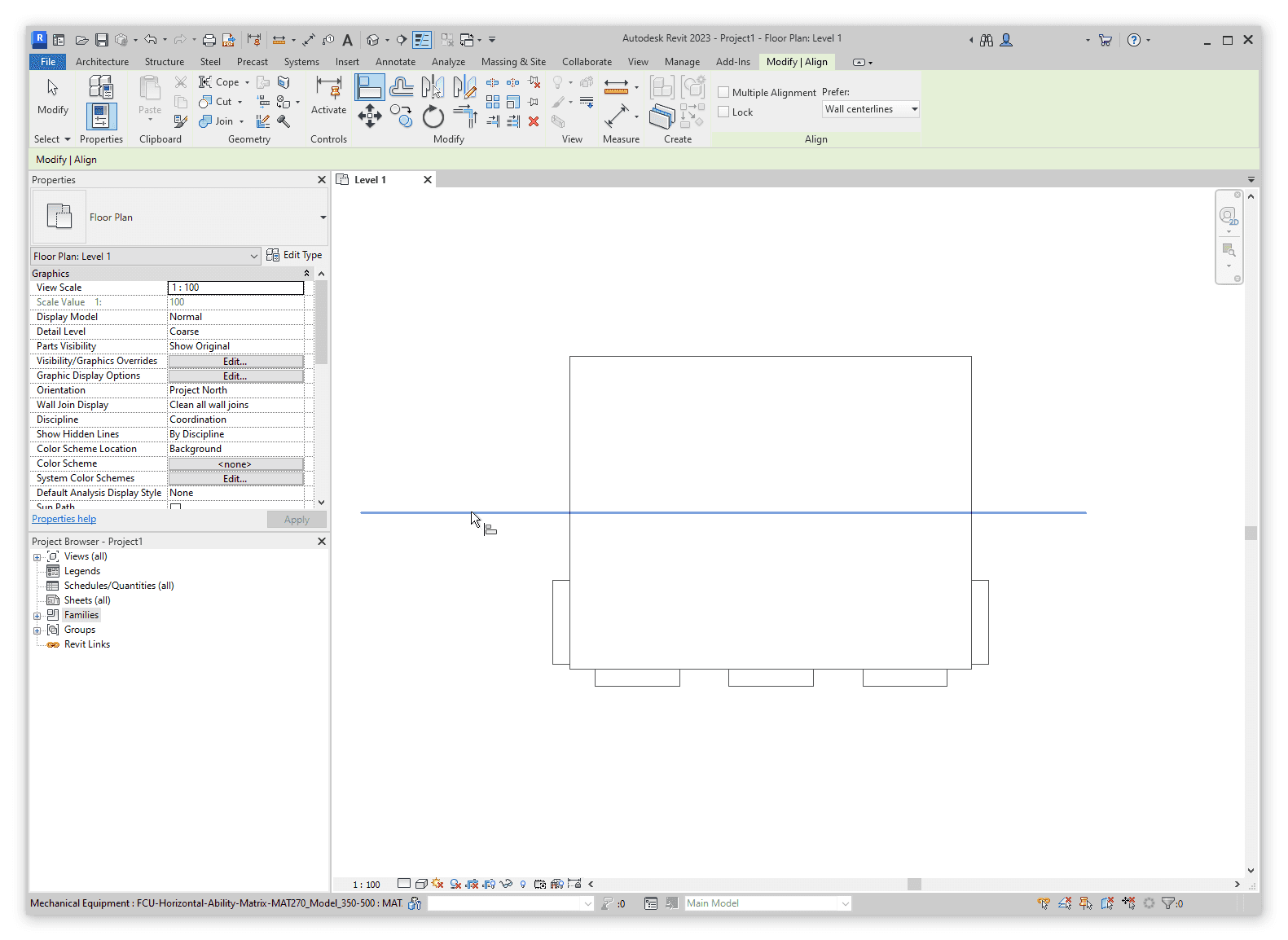1288x940 pixels.
Task: Click the red Delete icon
Action: click(534, 121)
